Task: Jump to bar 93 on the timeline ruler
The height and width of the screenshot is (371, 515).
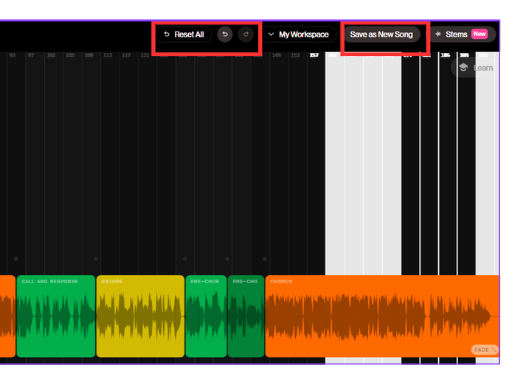Action: point(12,55)
